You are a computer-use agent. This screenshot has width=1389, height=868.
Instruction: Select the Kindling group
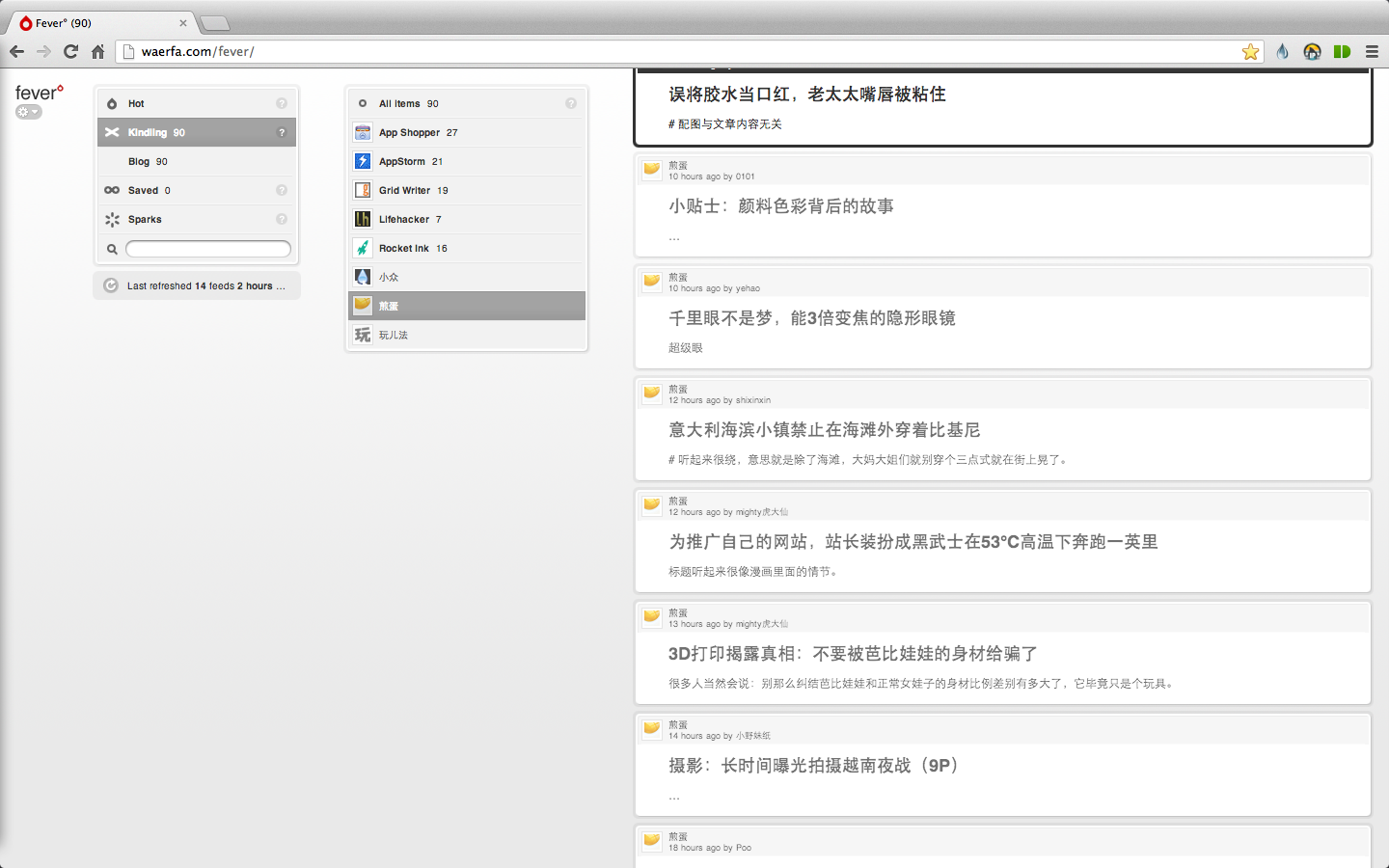tap(197, 132)
